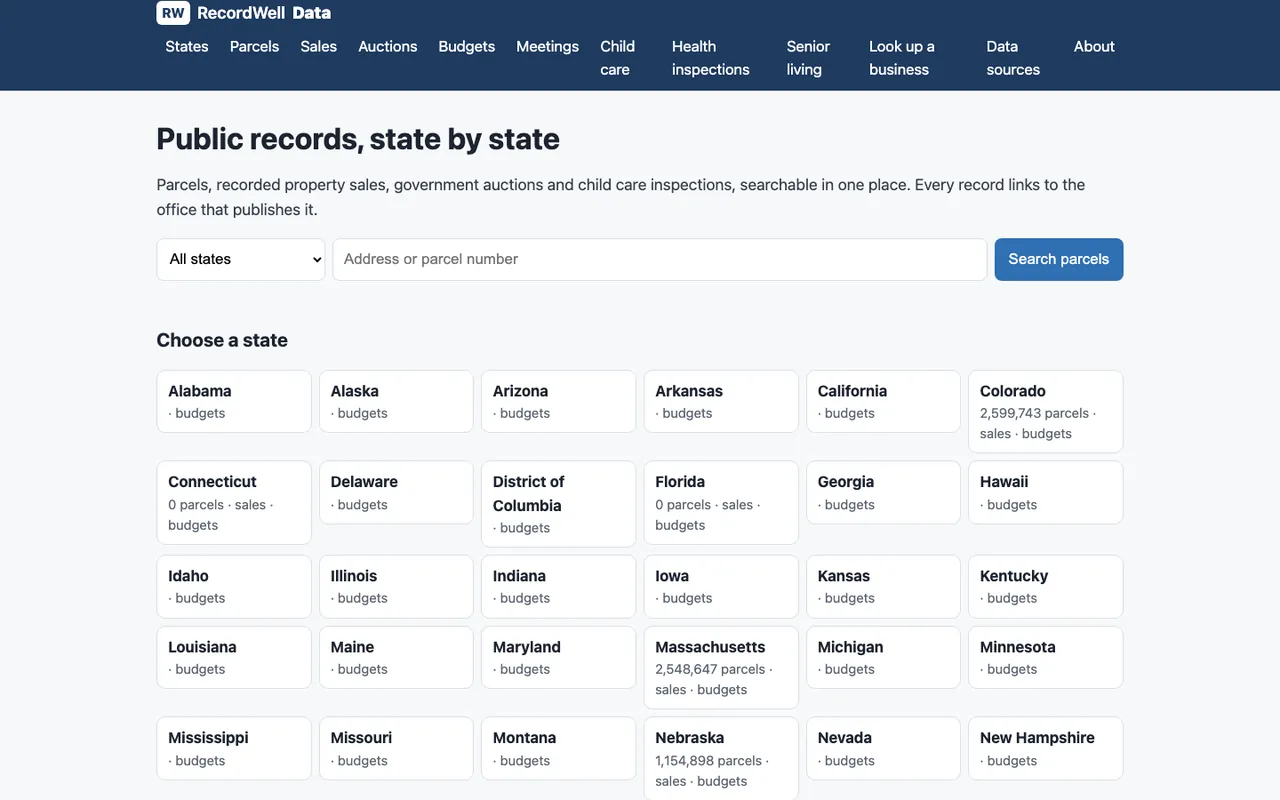Choose the Montana state card
Viewport: 1280px width, 800px height.
[x=558, y=748]
